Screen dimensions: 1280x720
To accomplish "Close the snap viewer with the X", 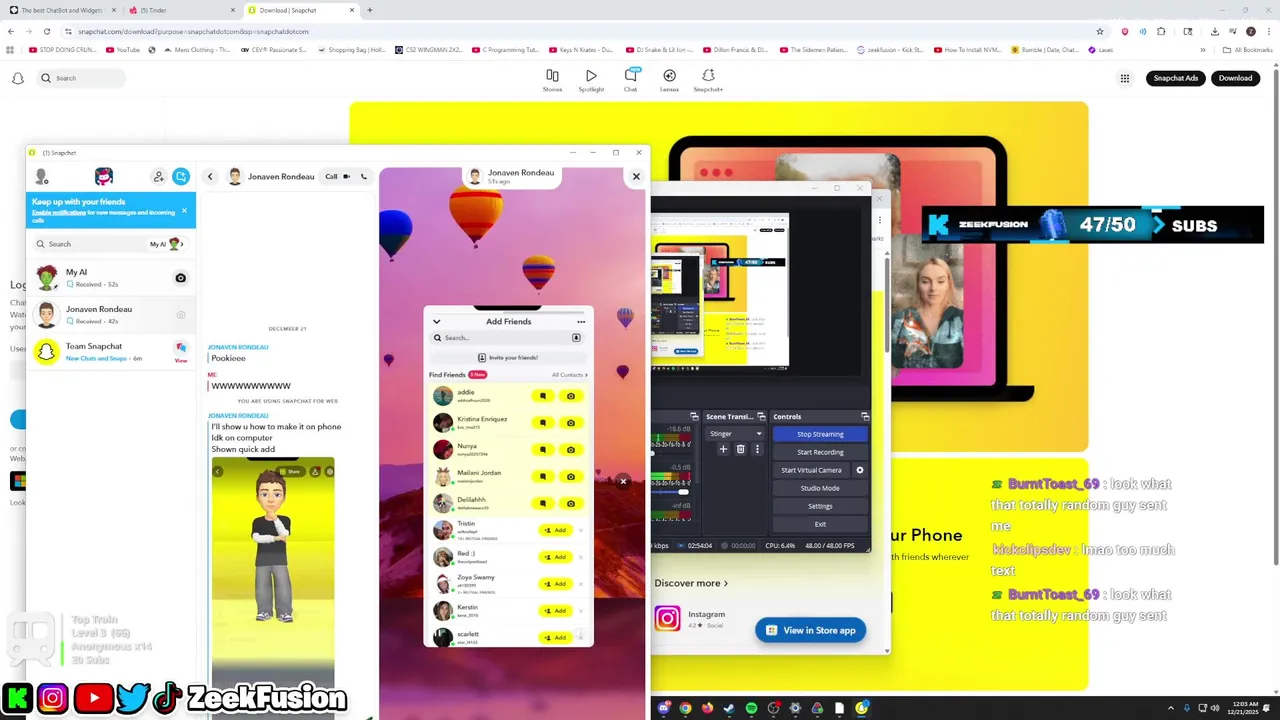I will [636, 176].
